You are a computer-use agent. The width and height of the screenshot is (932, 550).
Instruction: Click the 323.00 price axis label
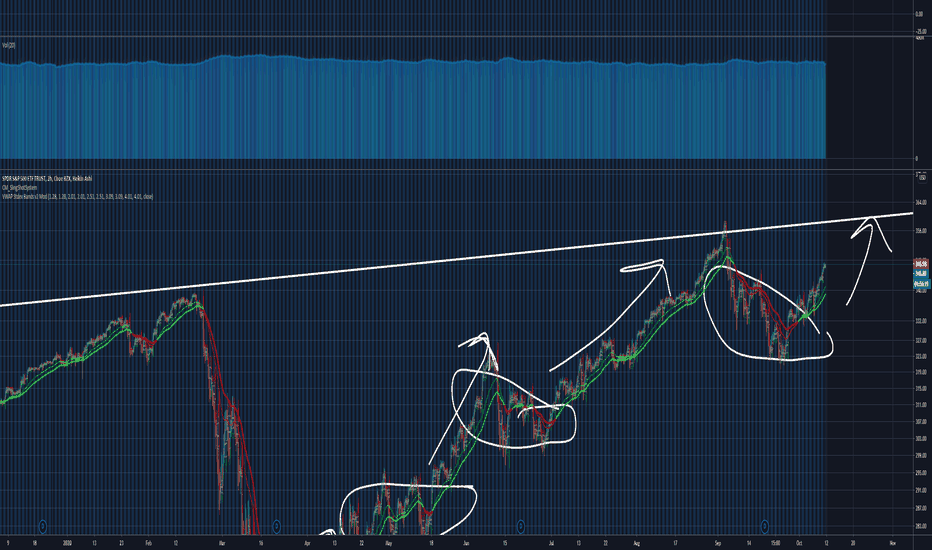[921, 357]
